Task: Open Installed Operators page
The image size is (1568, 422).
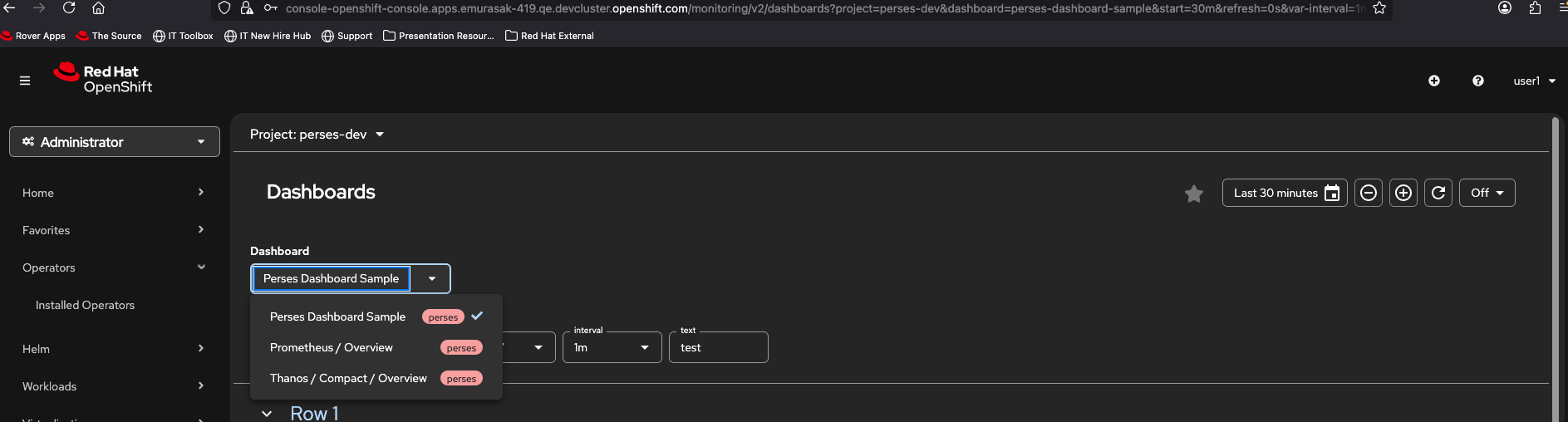Action: pyautogui.click(x=85, y=305)
